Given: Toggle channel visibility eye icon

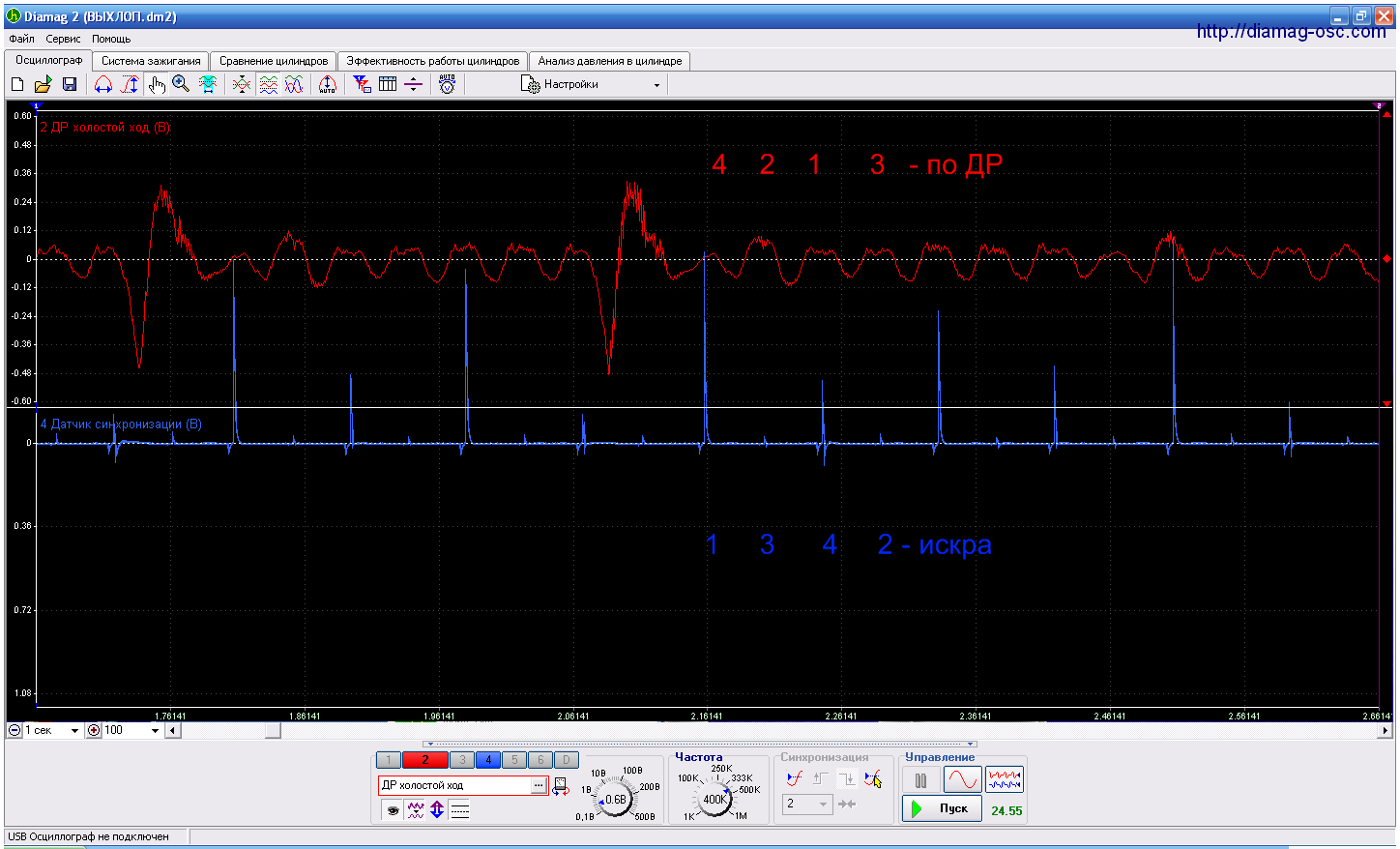Looking at the screenshot, I should click(392, 810).
